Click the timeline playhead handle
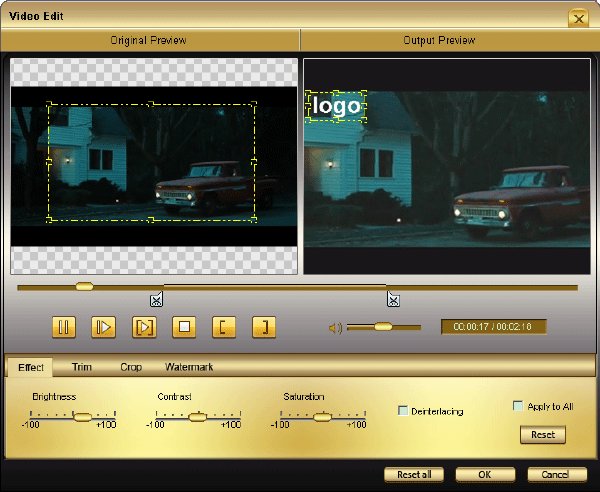The width and height of the screenshot is (600, 492). pyautogui.click(x=85, y=286)
